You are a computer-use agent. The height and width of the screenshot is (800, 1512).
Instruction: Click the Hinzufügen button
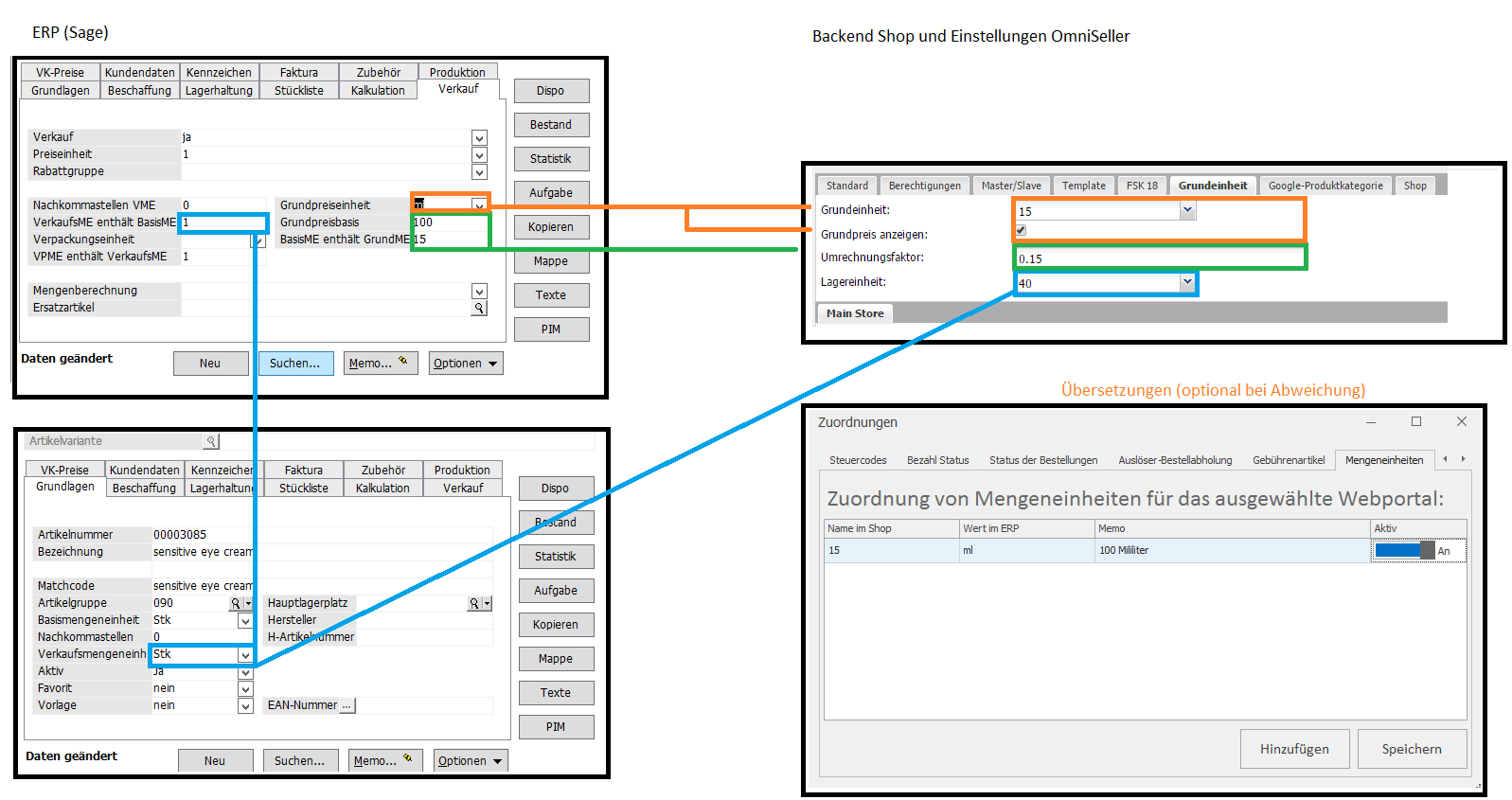point(1294,749)
